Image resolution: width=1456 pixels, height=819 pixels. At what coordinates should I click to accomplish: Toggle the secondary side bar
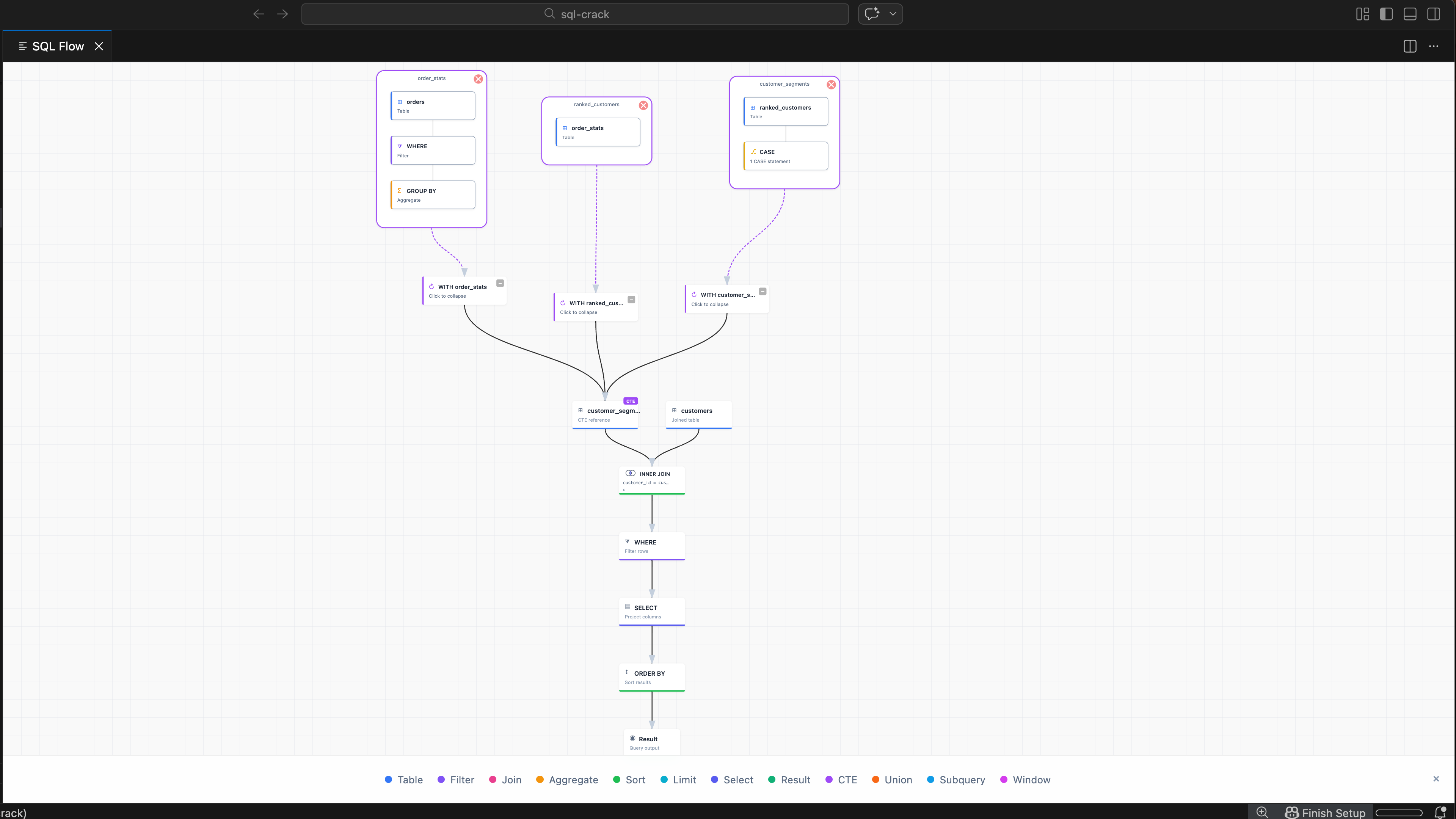1433,14
